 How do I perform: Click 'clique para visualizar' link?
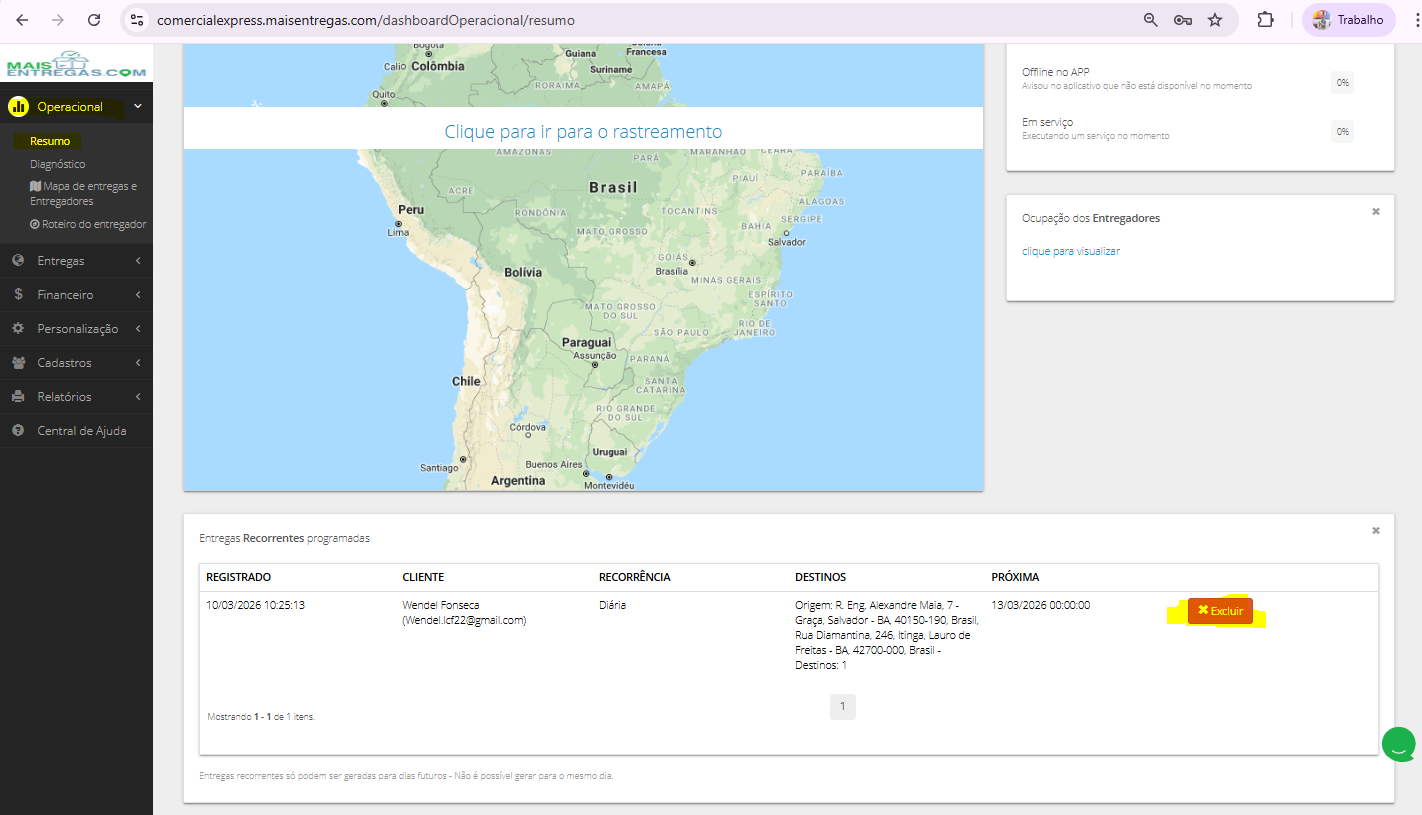(1071, 252)
